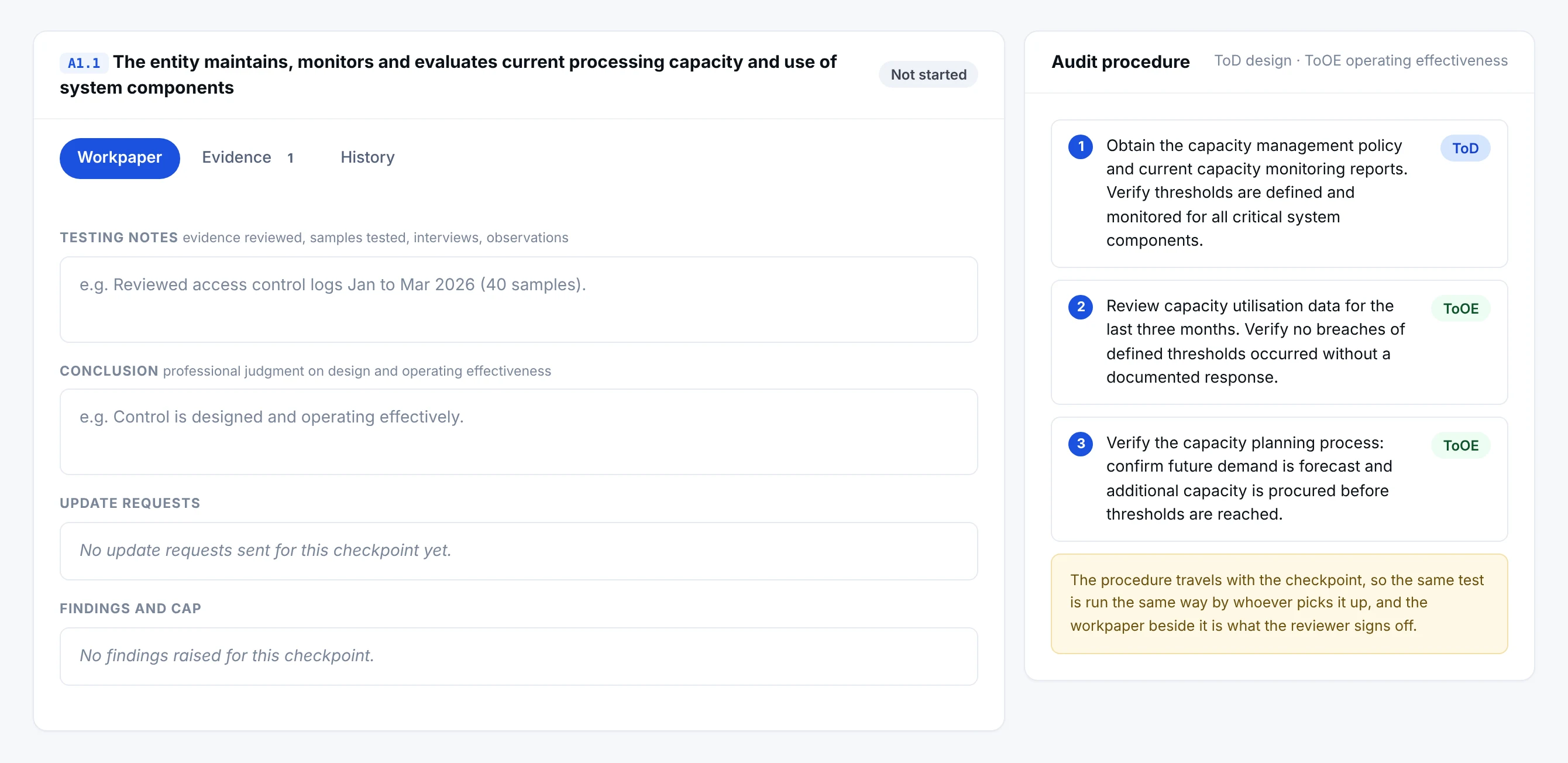Click the ToD design · ToOE operating effectiveness subtitle
Screen dimensions: 1568x763
1360,61
